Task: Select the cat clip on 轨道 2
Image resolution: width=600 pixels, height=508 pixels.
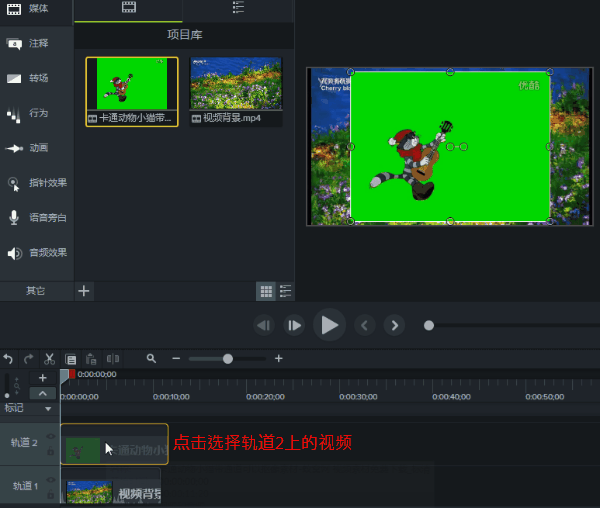Action: click(x=114, y=444)
